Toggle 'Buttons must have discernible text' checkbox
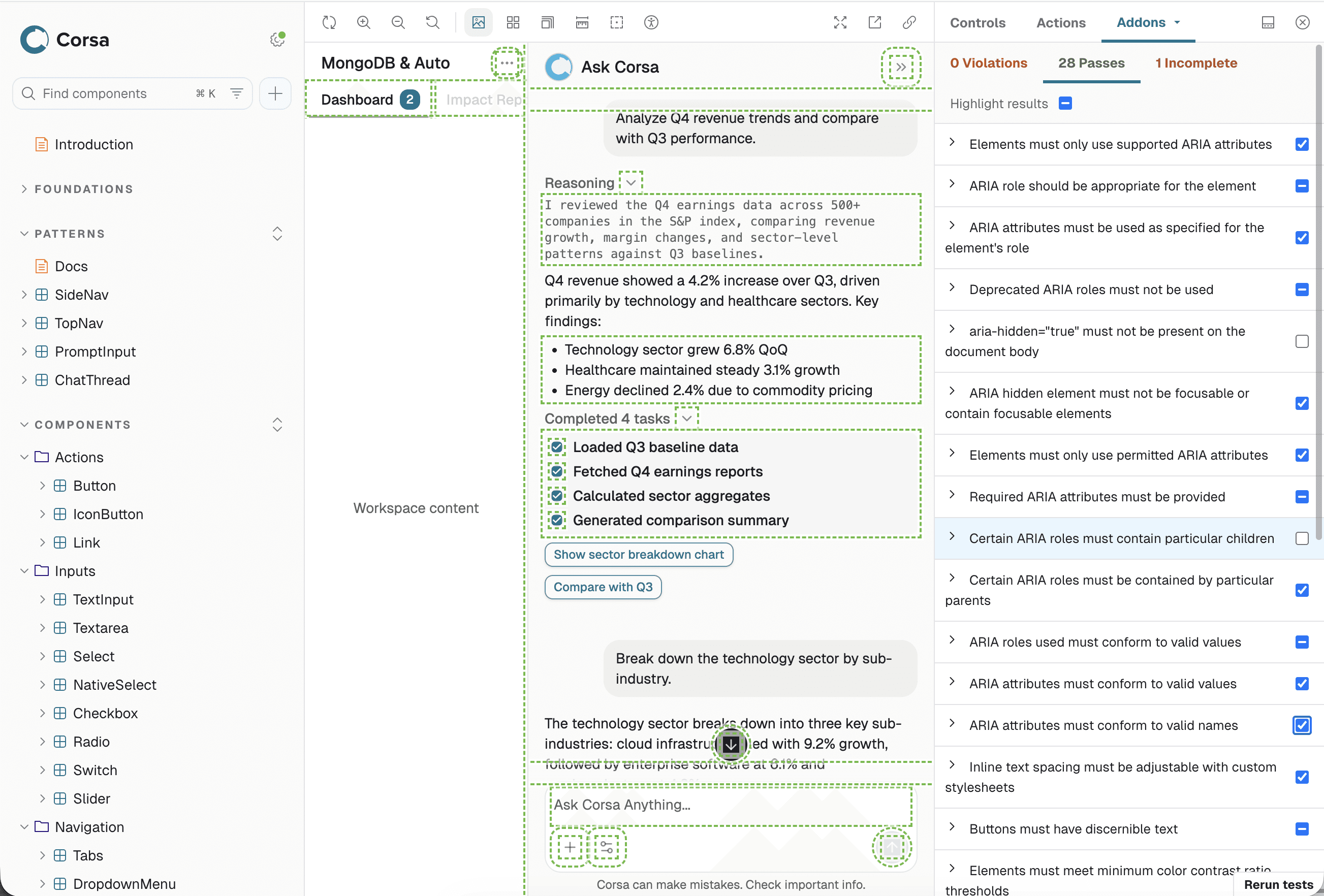1324x896 pixels. click(x=1302, y=829)
